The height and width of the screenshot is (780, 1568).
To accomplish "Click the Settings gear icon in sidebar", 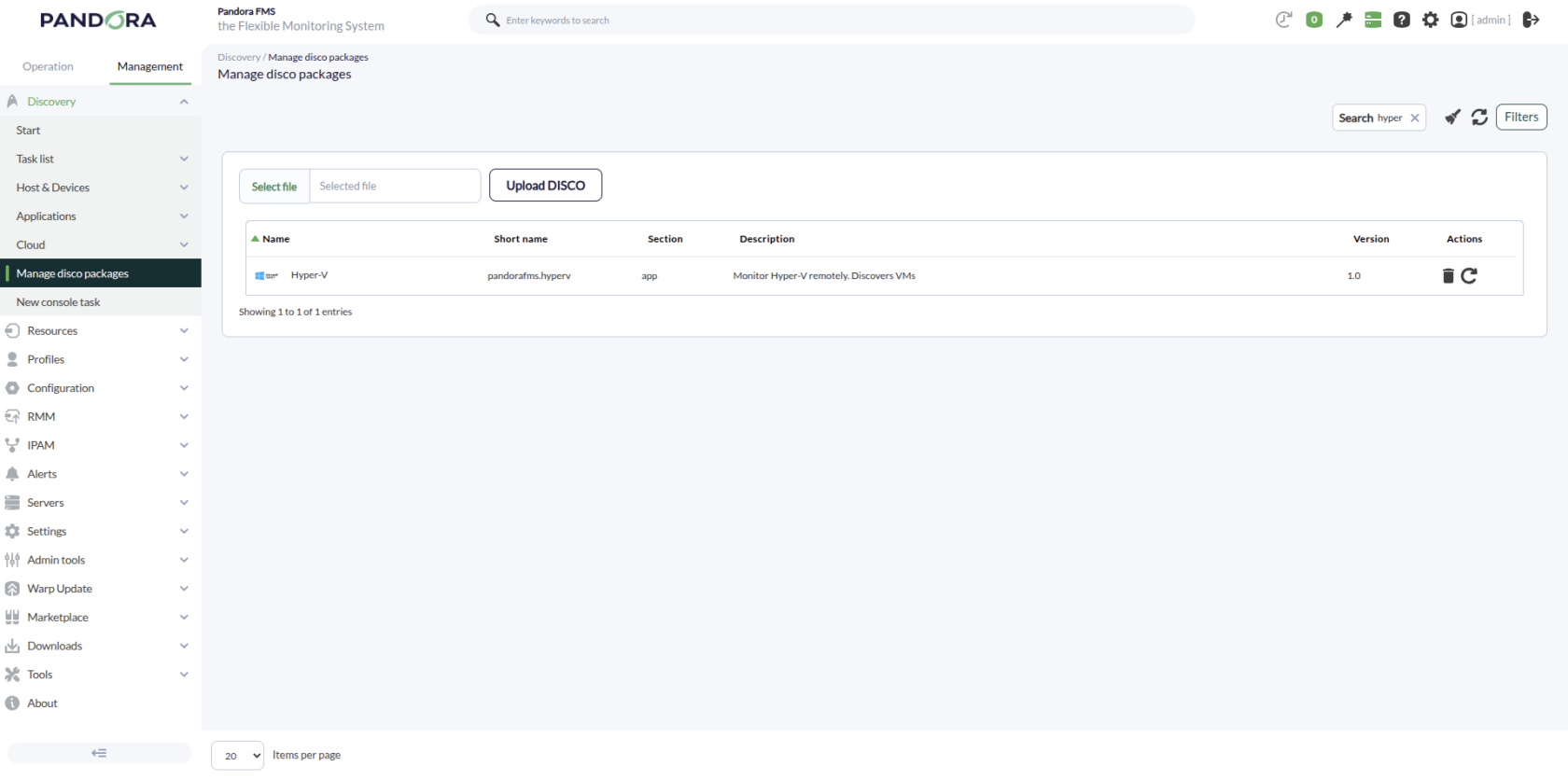I will point(12,531).
